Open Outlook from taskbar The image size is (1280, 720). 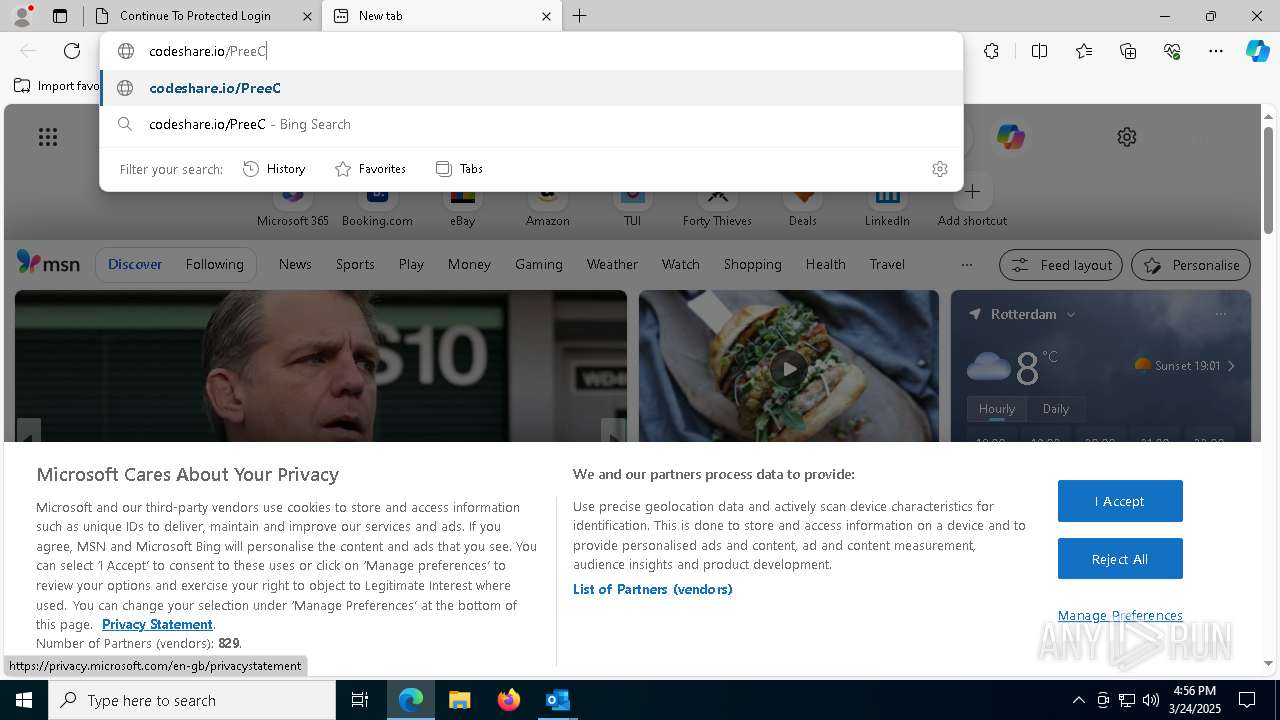point(557,700)
